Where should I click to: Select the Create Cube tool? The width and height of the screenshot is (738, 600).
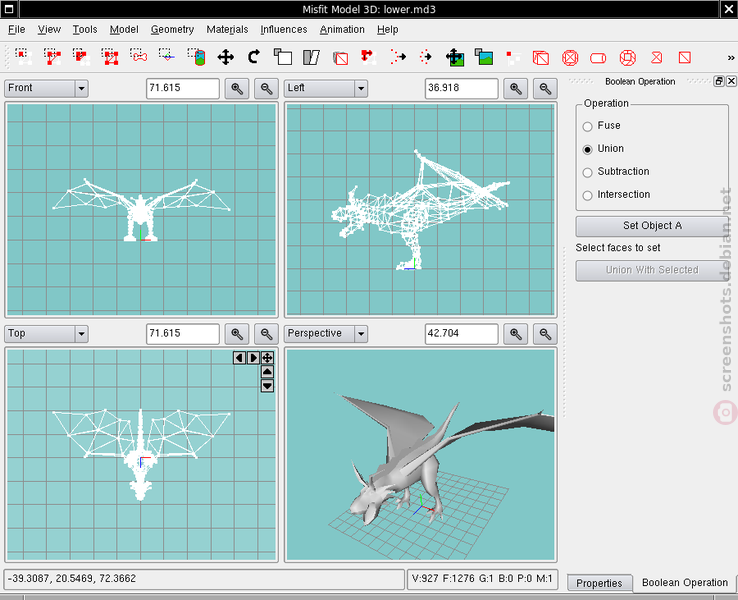click(x=541, y=58)
